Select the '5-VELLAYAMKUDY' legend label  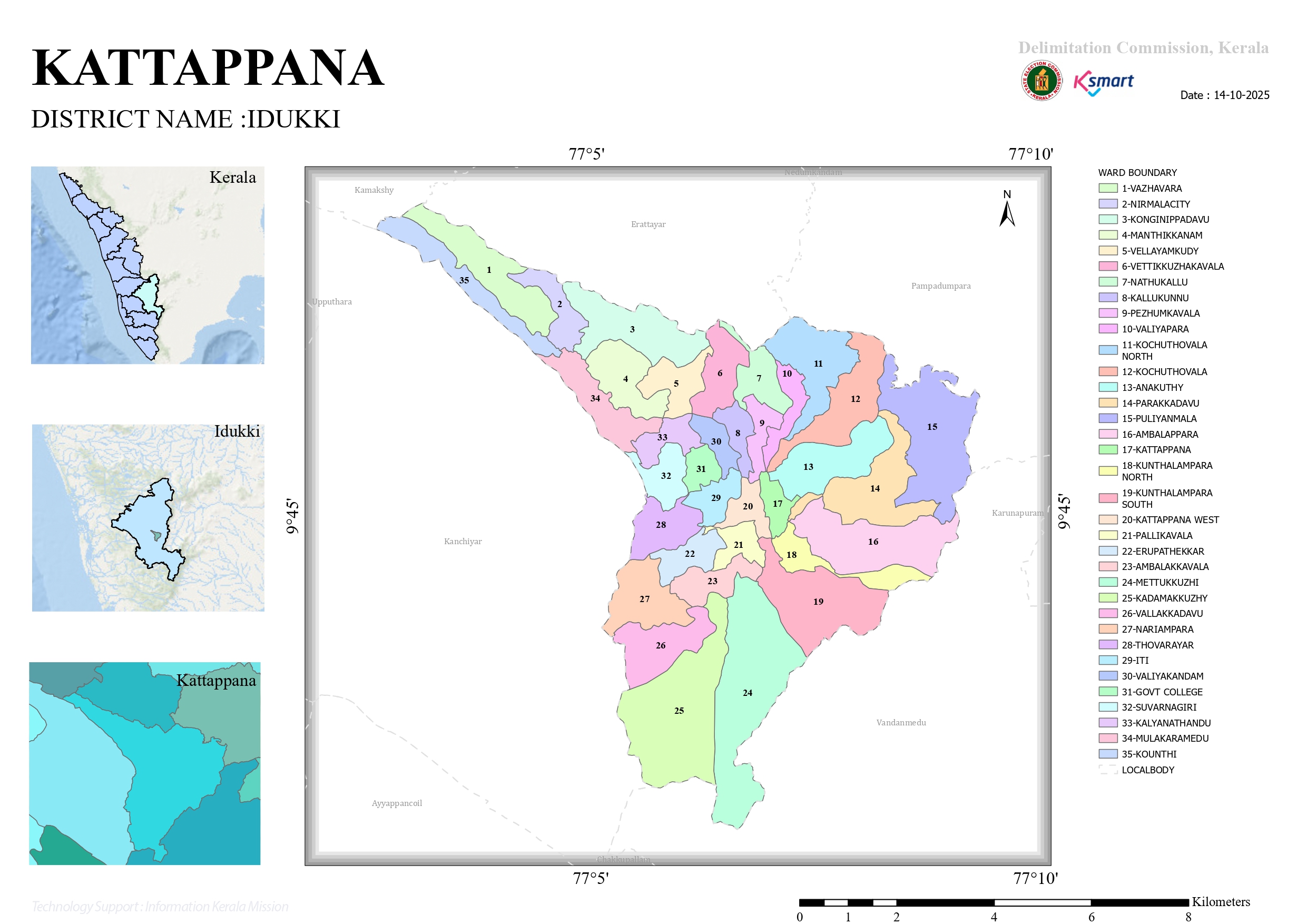click(x=1160, y=251)
